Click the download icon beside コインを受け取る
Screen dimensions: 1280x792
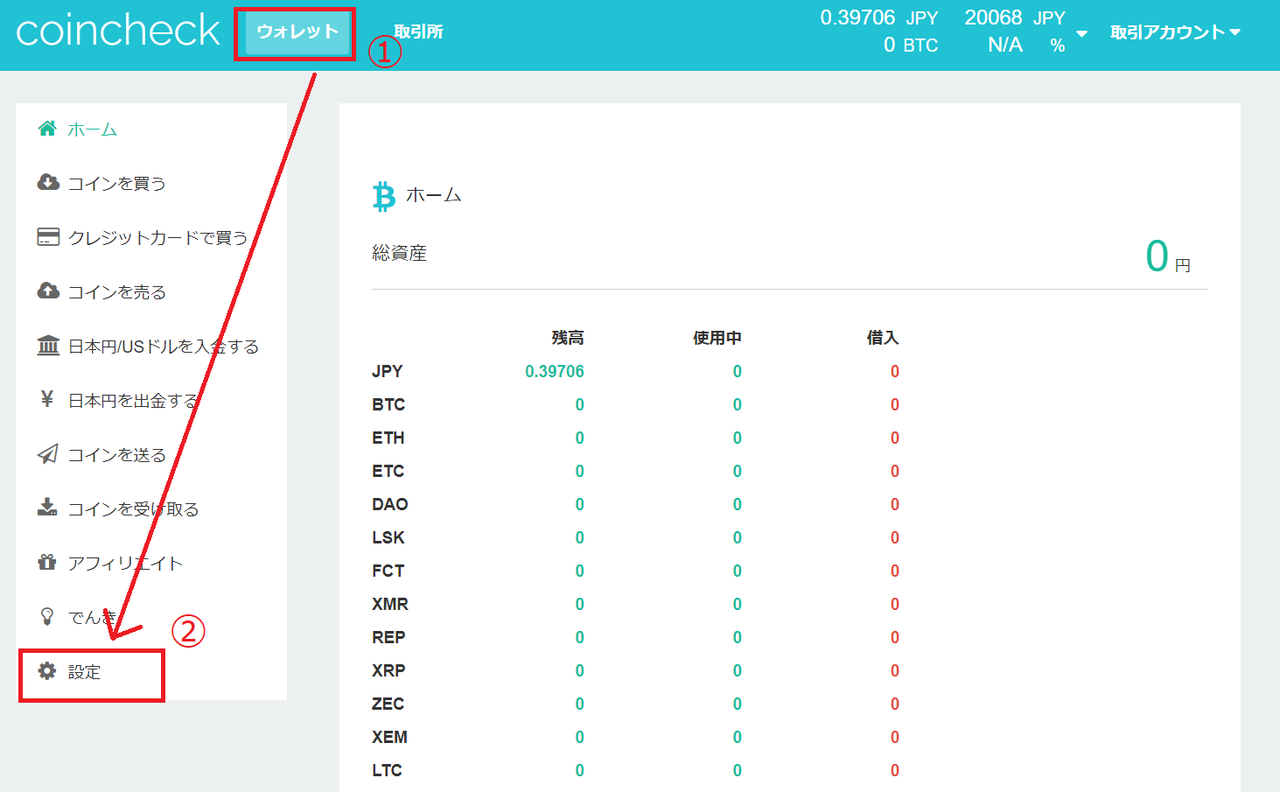tap(46, 508)
